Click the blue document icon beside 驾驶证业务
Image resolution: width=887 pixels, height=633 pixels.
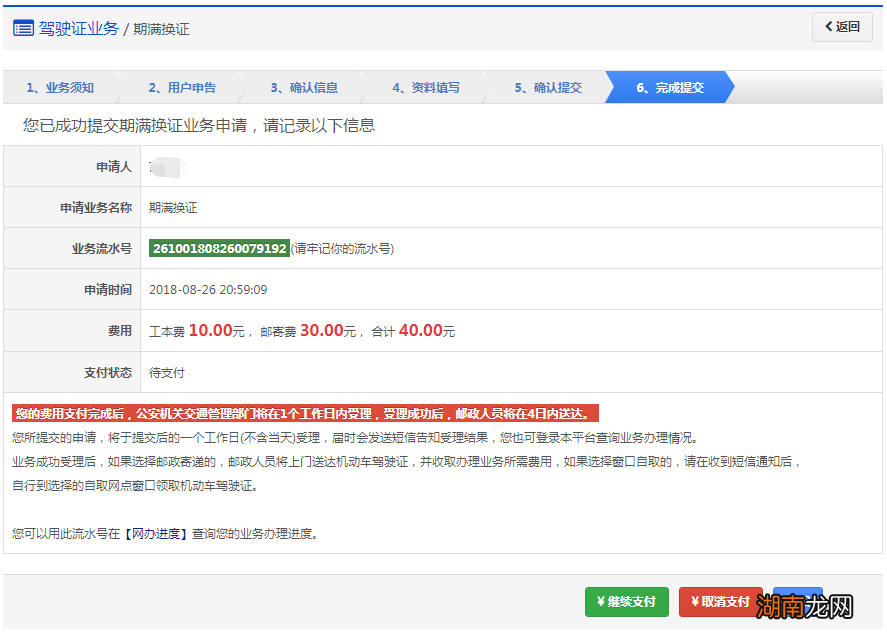[22, 27]
